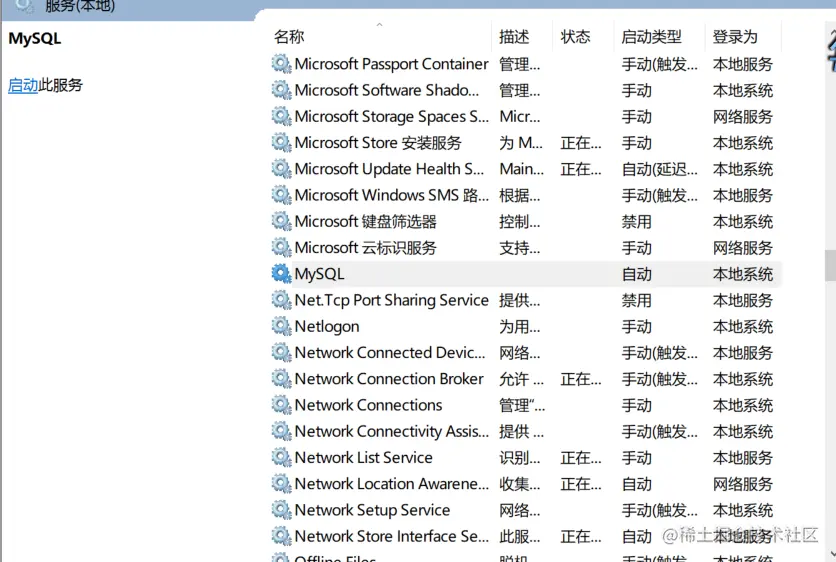Select the Network Connectivity Assis... service name
The height and width of the screenshot is (562, 836).
point(391,431)
